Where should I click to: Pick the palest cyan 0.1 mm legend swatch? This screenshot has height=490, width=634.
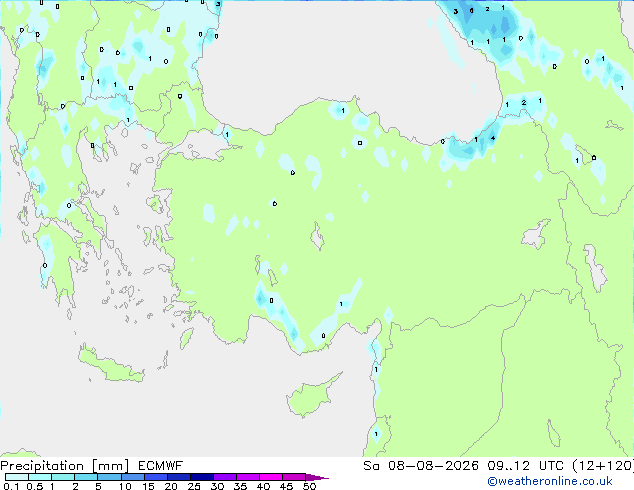coord(17,477)
